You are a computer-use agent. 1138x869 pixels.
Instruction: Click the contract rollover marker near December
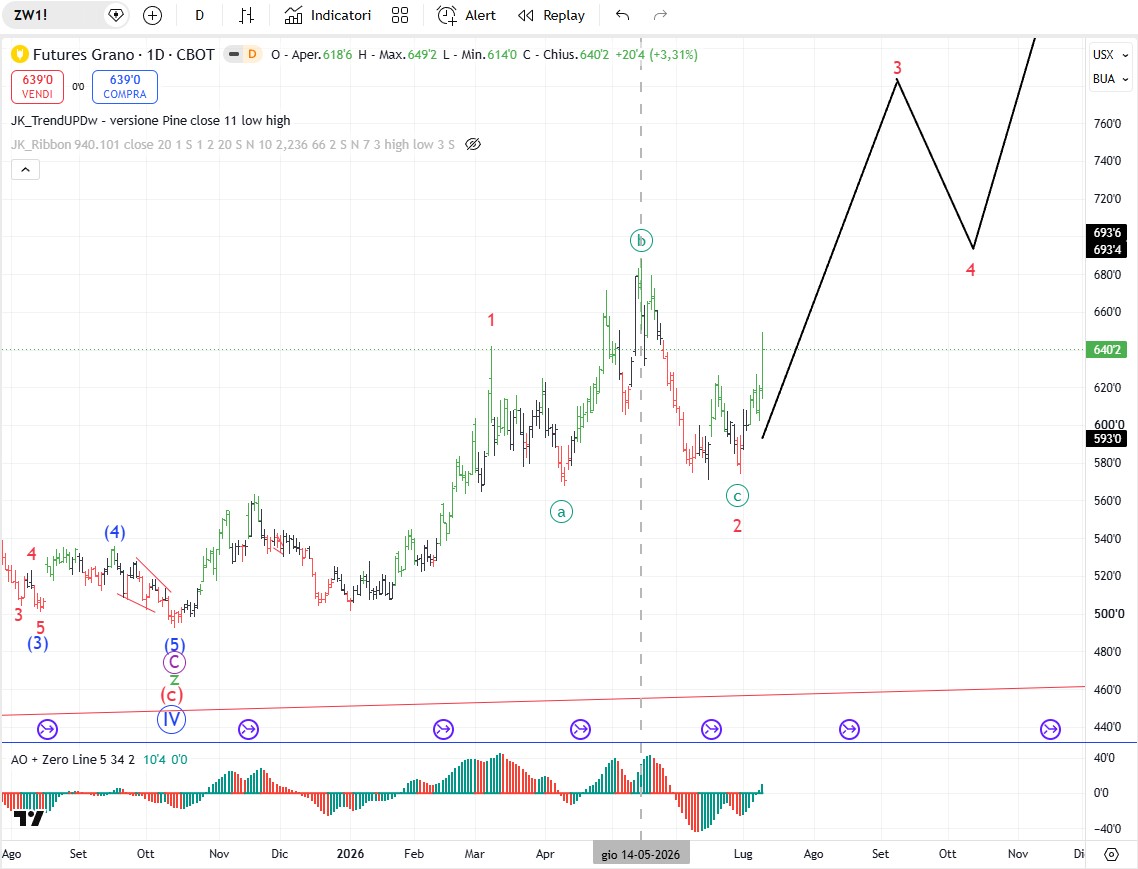pyautogui.click(x=248, y=730)
